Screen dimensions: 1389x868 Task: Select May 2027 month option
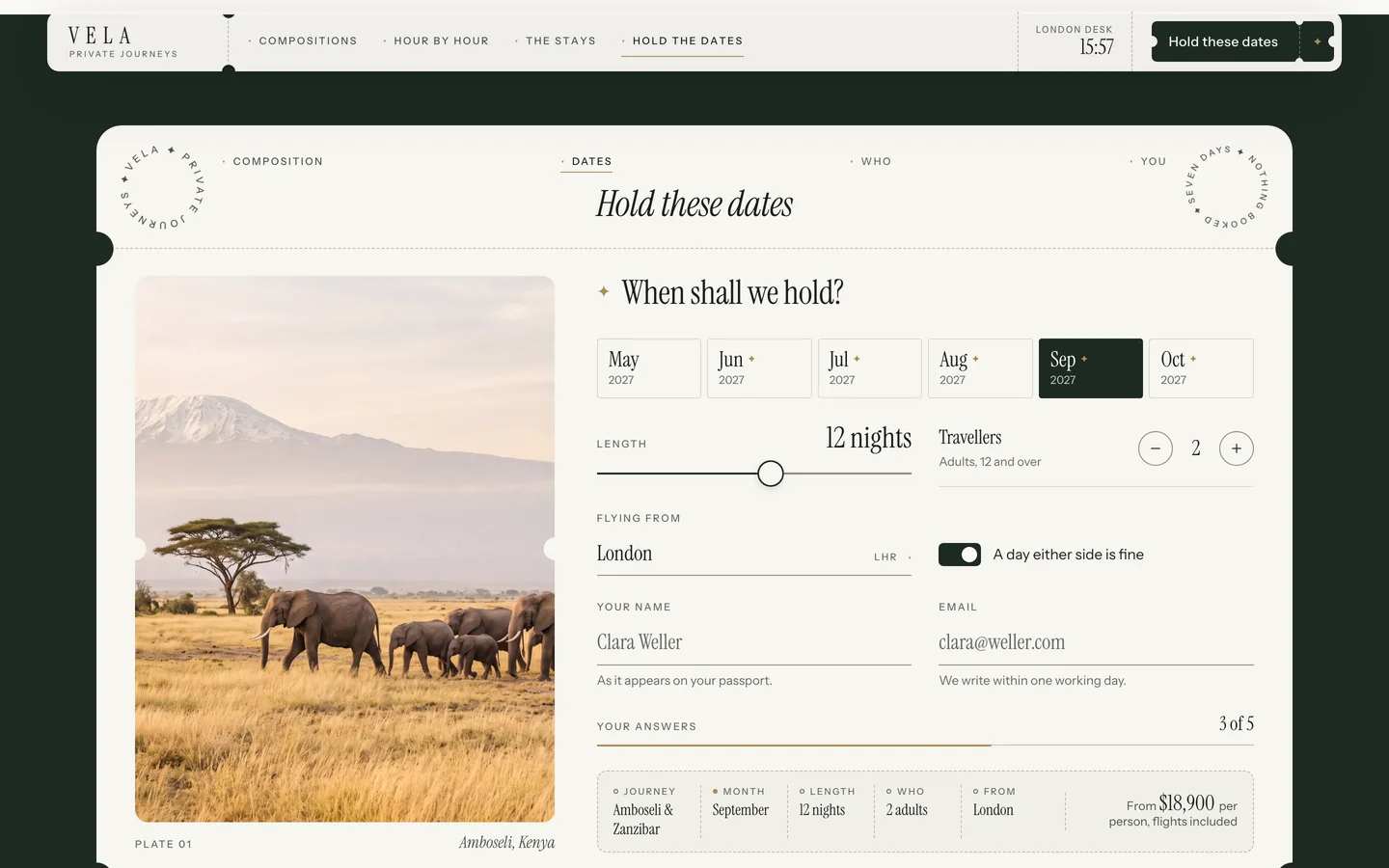(x=649, y=367)
